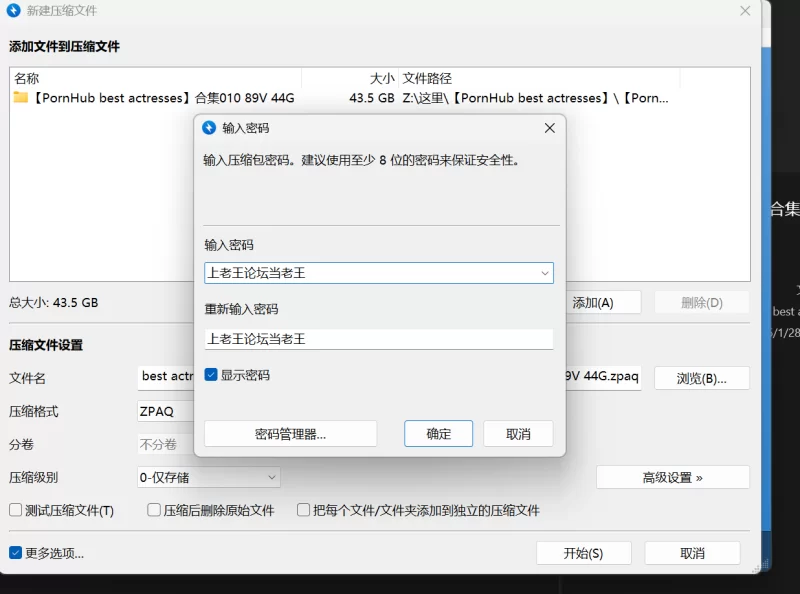This screenshot has width=800, height=594.
Task: Click the 大小 column header
Action: point(350,78)
